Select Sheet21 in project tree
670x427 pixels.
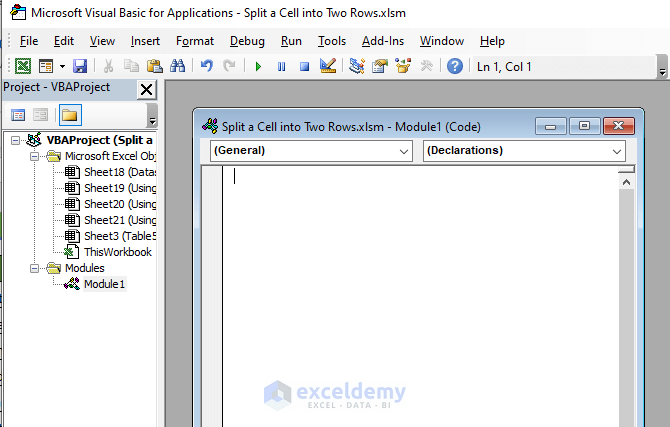pos(120,220)
